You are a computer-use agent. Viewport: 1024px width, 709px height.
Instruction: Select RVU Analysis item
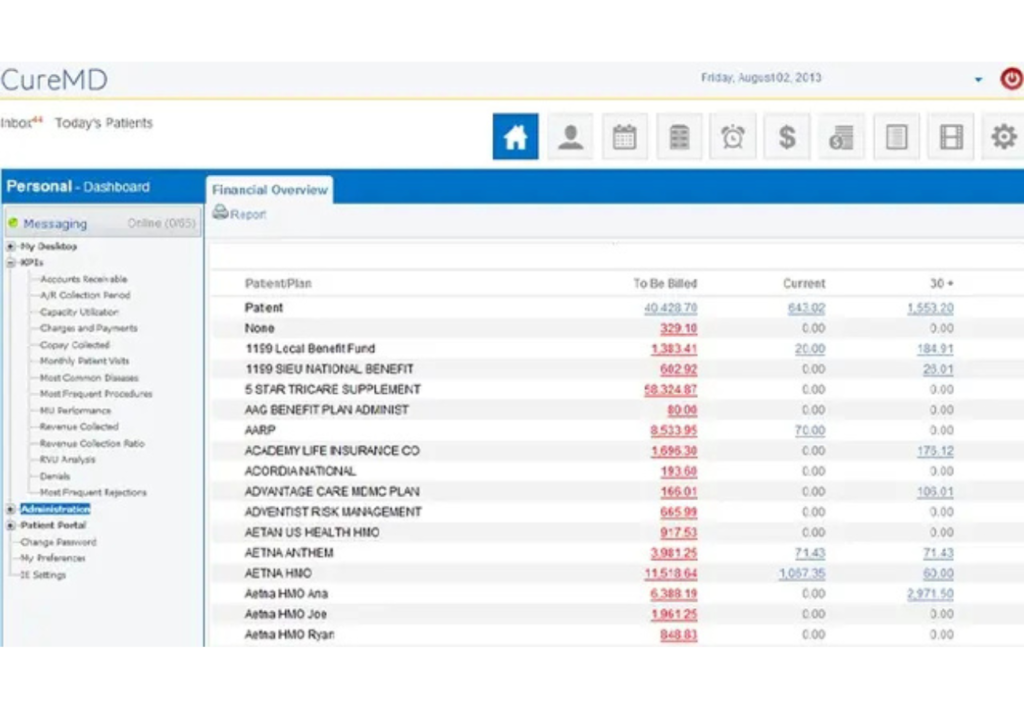[67, 460]
